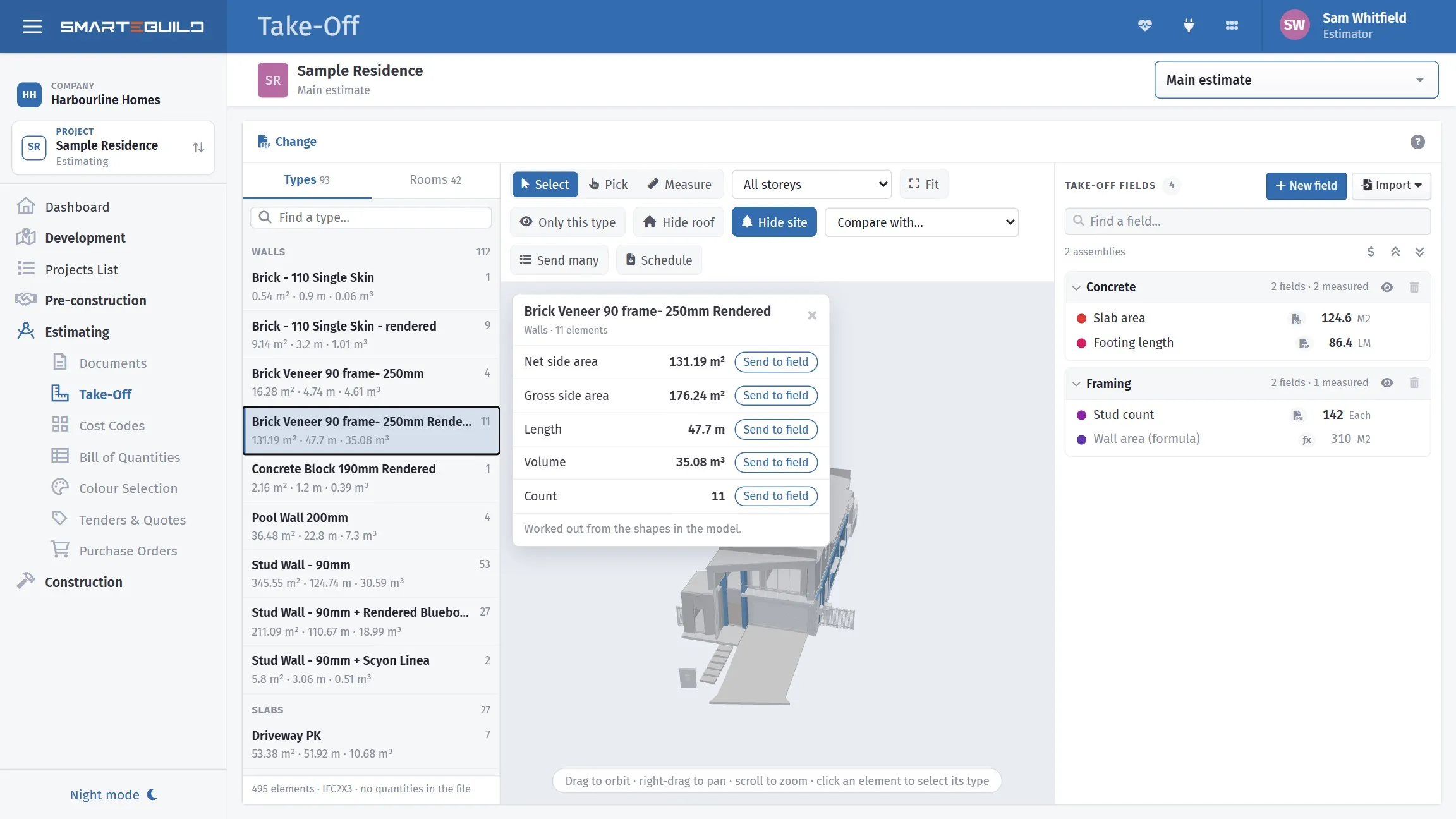This screenshot has height=819, width=1456.
Task: Open the All storeys dropdown
Action: click(811, 185)
